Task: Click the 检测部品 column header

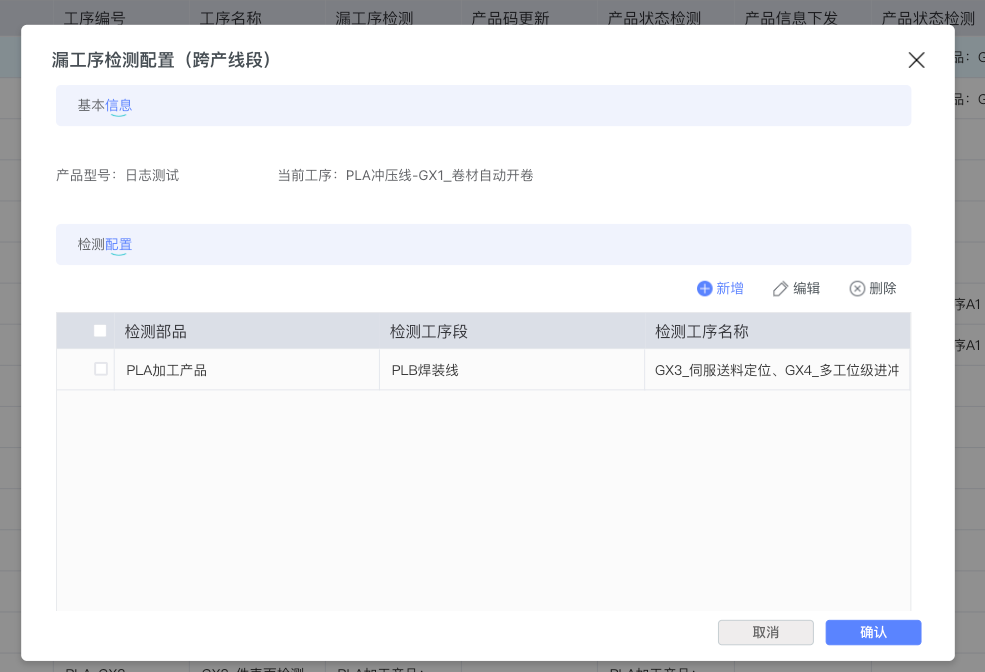Action: [x=156, y=332]
